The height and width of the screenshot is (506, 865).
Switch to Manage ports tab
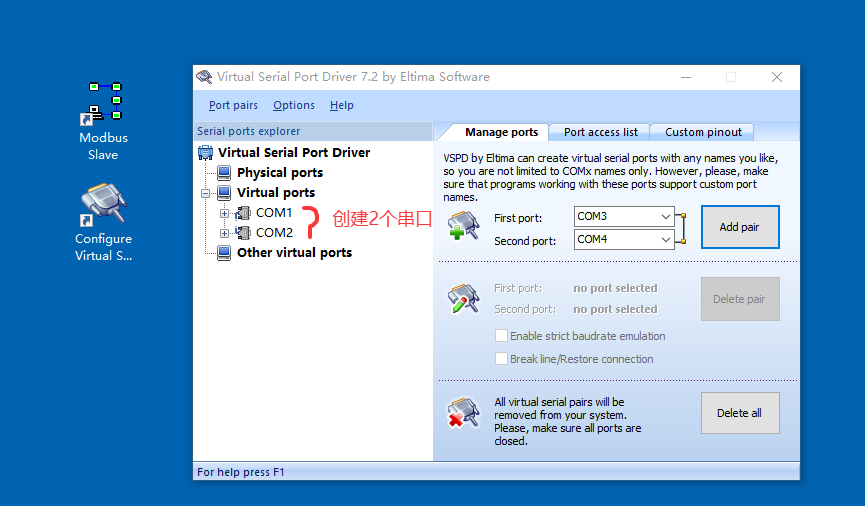coord(501,132)
